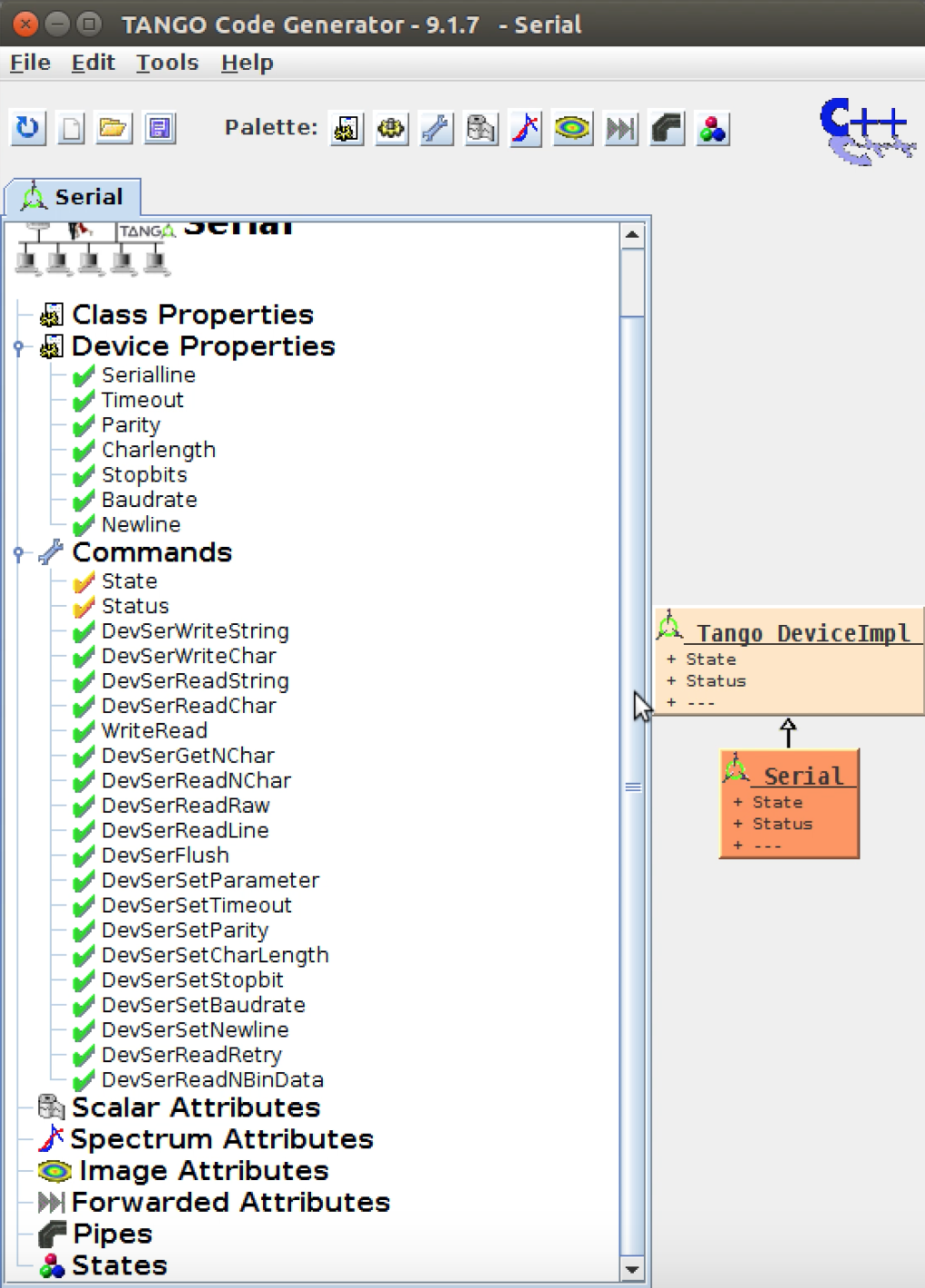Click the vertical scrollbar thumb of the tree
Viewport: 925px width, 1288px height.
[632, 787]
